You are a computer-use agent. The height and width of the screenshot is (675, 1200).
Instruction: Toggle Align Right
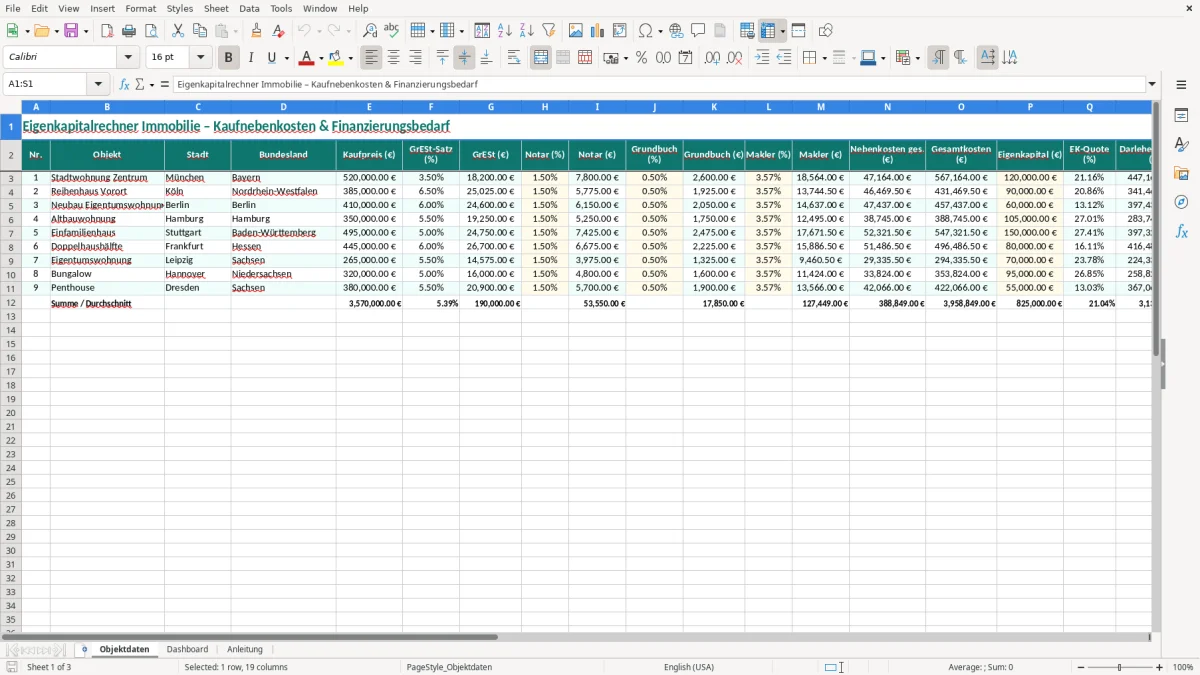click(x=415, y=58)
